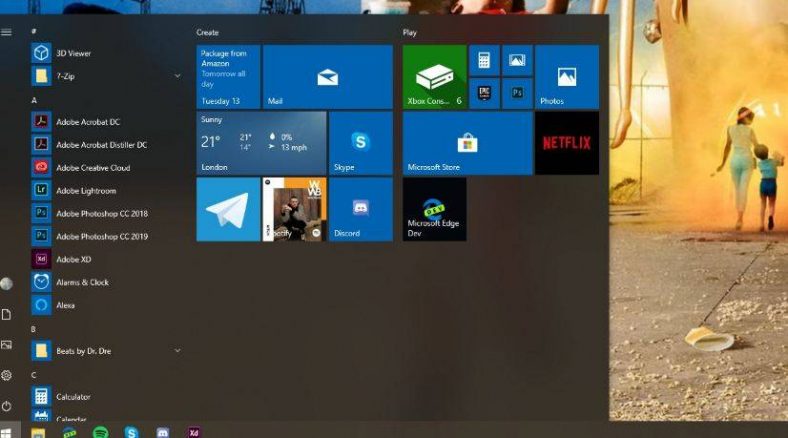Open the small Calculator tile
The width and height of the screenshot is (788, 438).
coord(484,60)
